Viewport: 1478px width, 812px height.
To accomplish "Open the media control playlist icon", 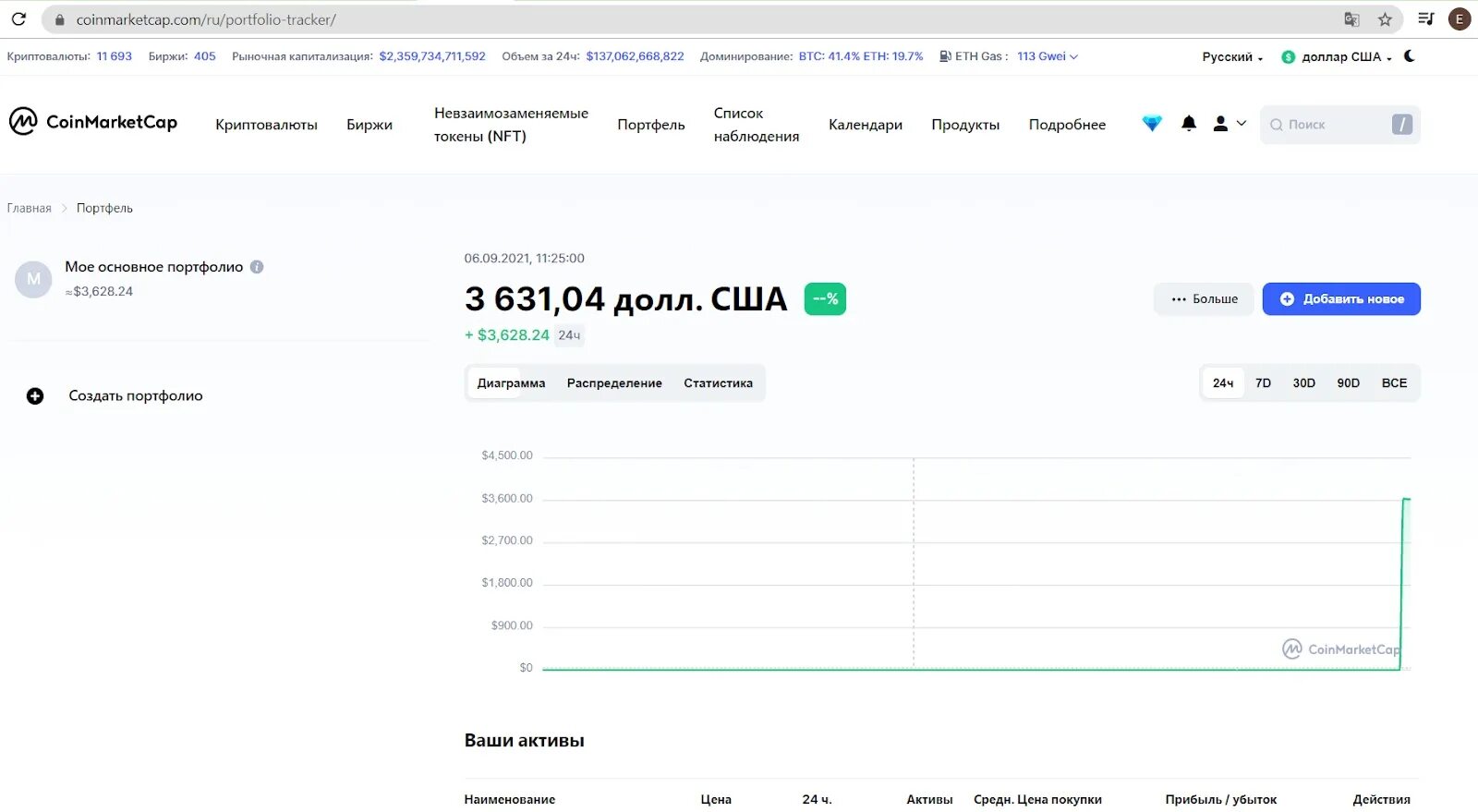I will [1426, 18].
